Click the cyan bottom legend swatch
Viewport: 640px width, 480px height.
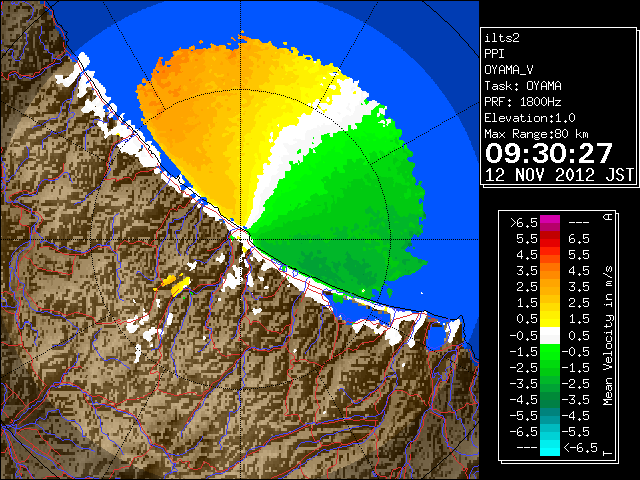coord(550,447)
